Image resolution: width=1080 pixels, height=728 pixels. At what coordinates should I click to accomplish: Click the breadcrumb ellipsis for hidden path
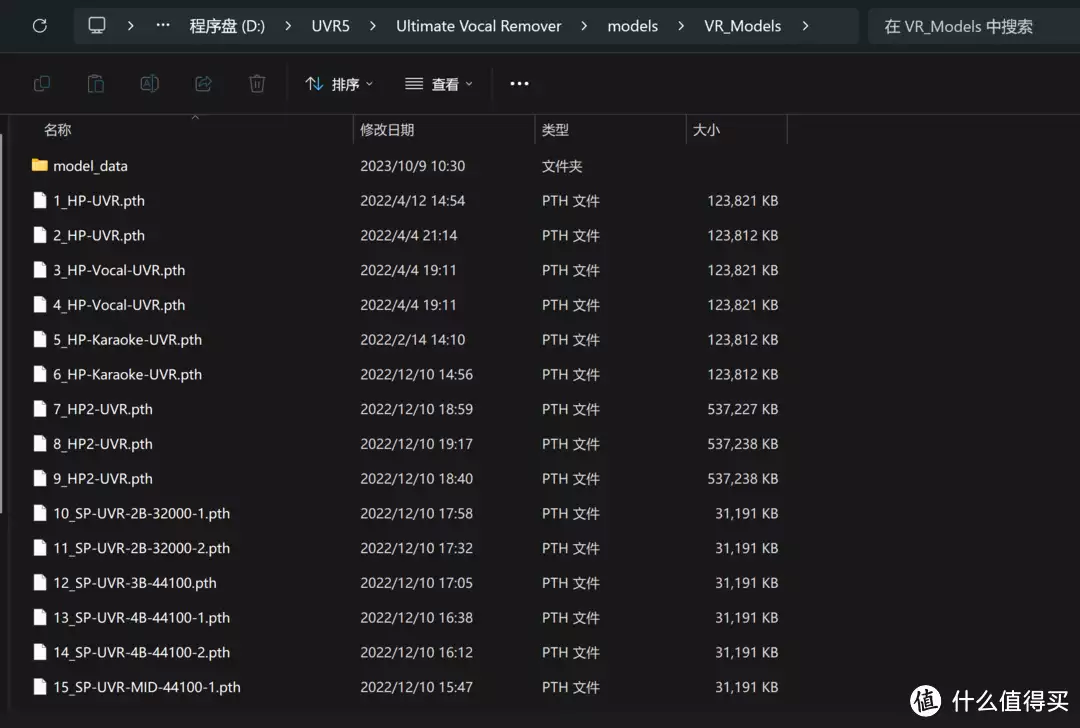pyautogui.click(x=163, y=26)
